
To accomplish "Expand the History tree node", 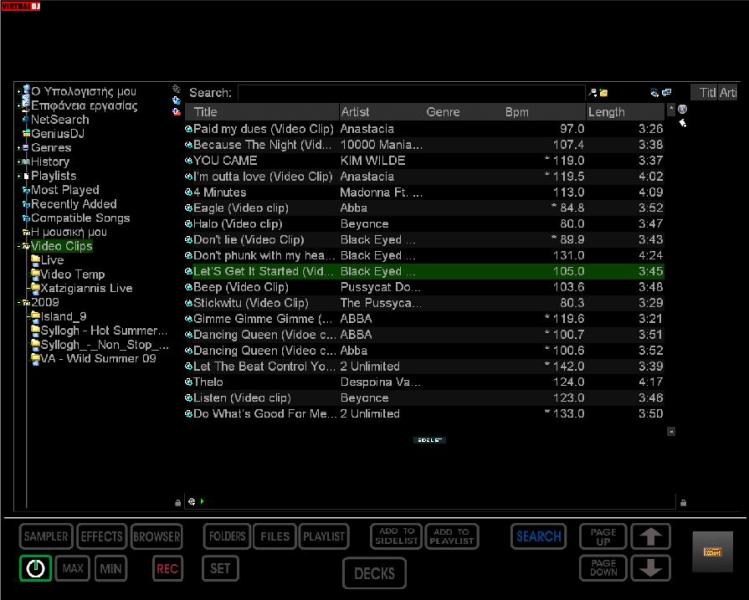I will (x=19, y=162).
